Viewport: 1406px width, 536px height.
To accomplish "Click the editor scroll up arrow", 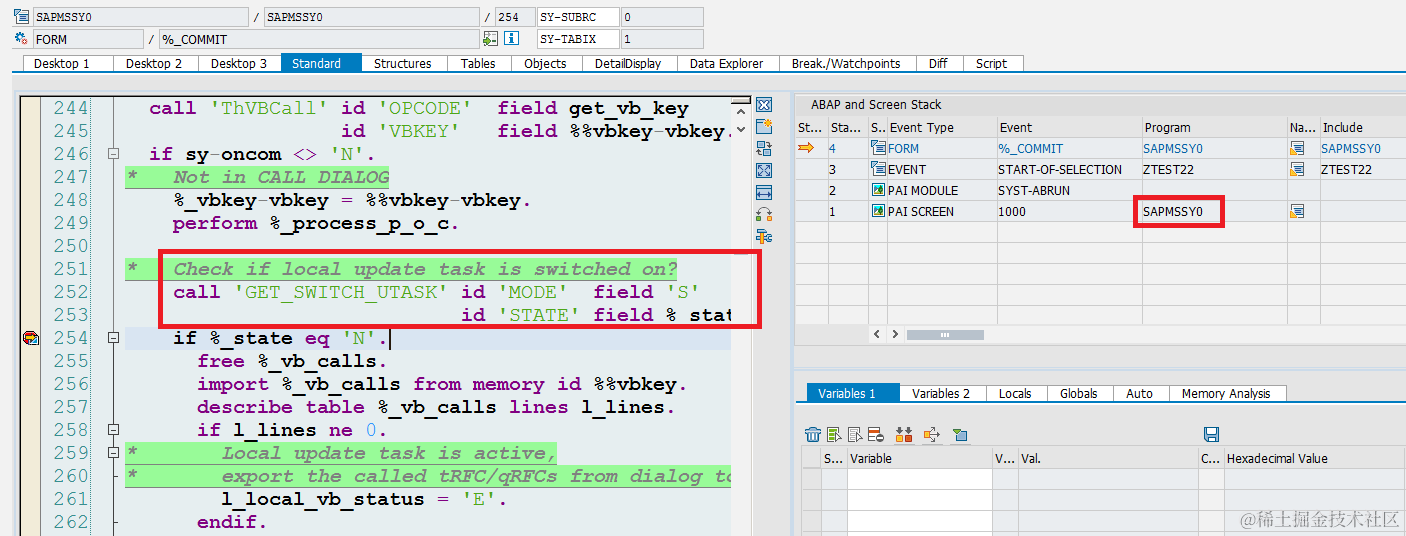I will click(x=740, y=111).
